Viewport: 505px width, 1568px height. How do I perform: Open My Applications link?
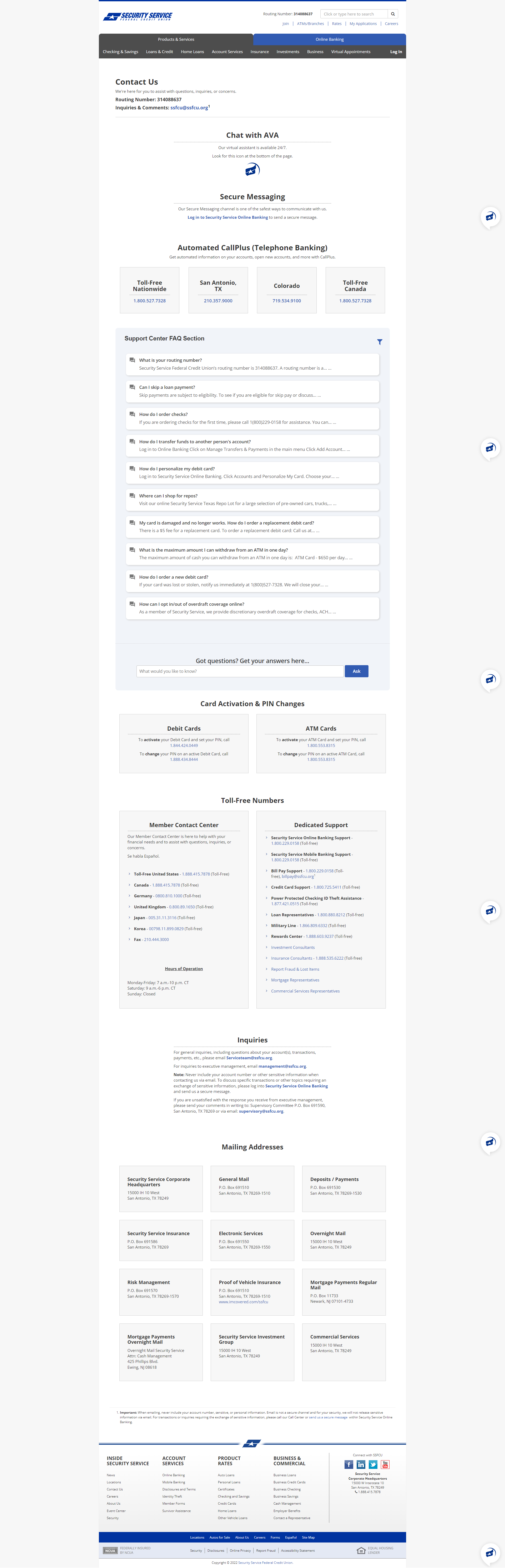point(363,24)
